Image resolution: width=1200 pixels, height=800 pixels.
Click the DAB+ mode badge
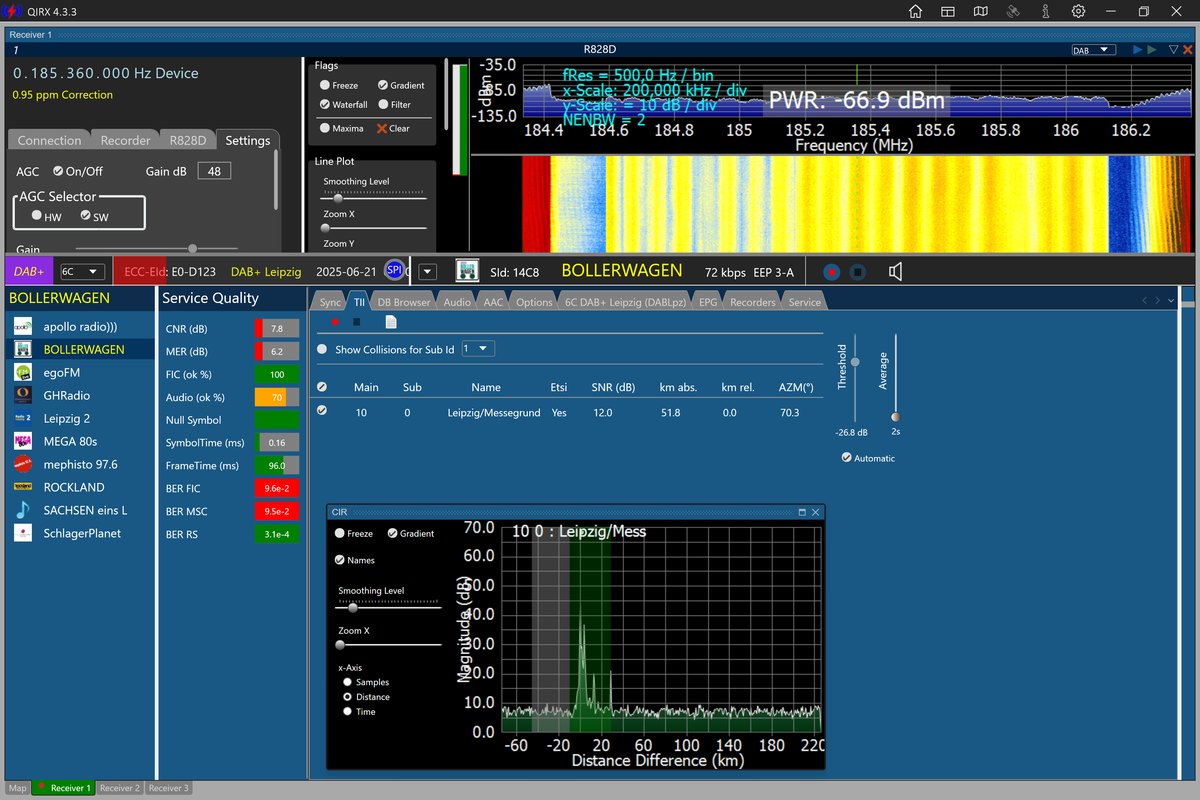[30, 271]
